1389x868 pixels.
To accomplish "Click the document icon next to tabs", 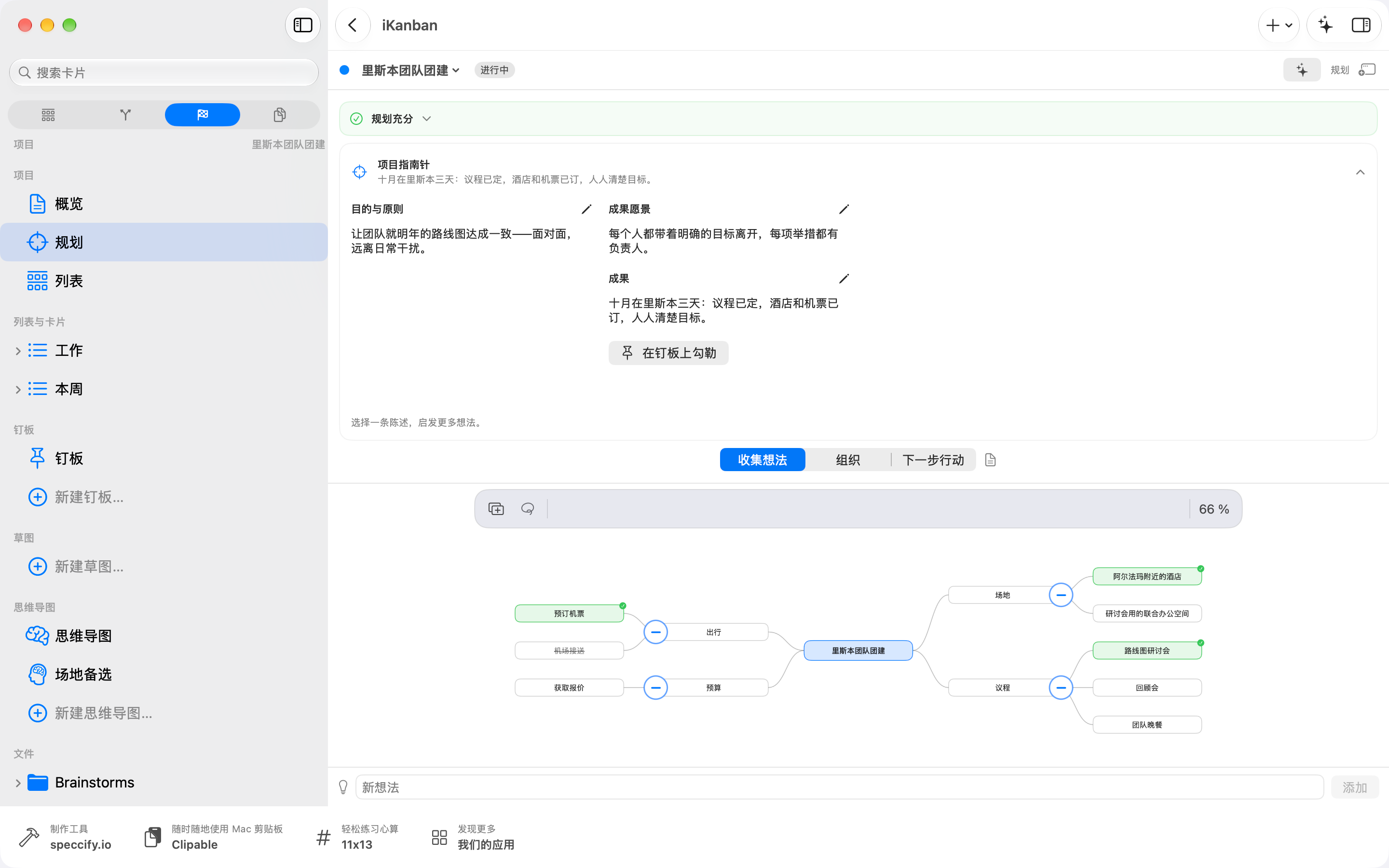I will (x=990, y=460).
